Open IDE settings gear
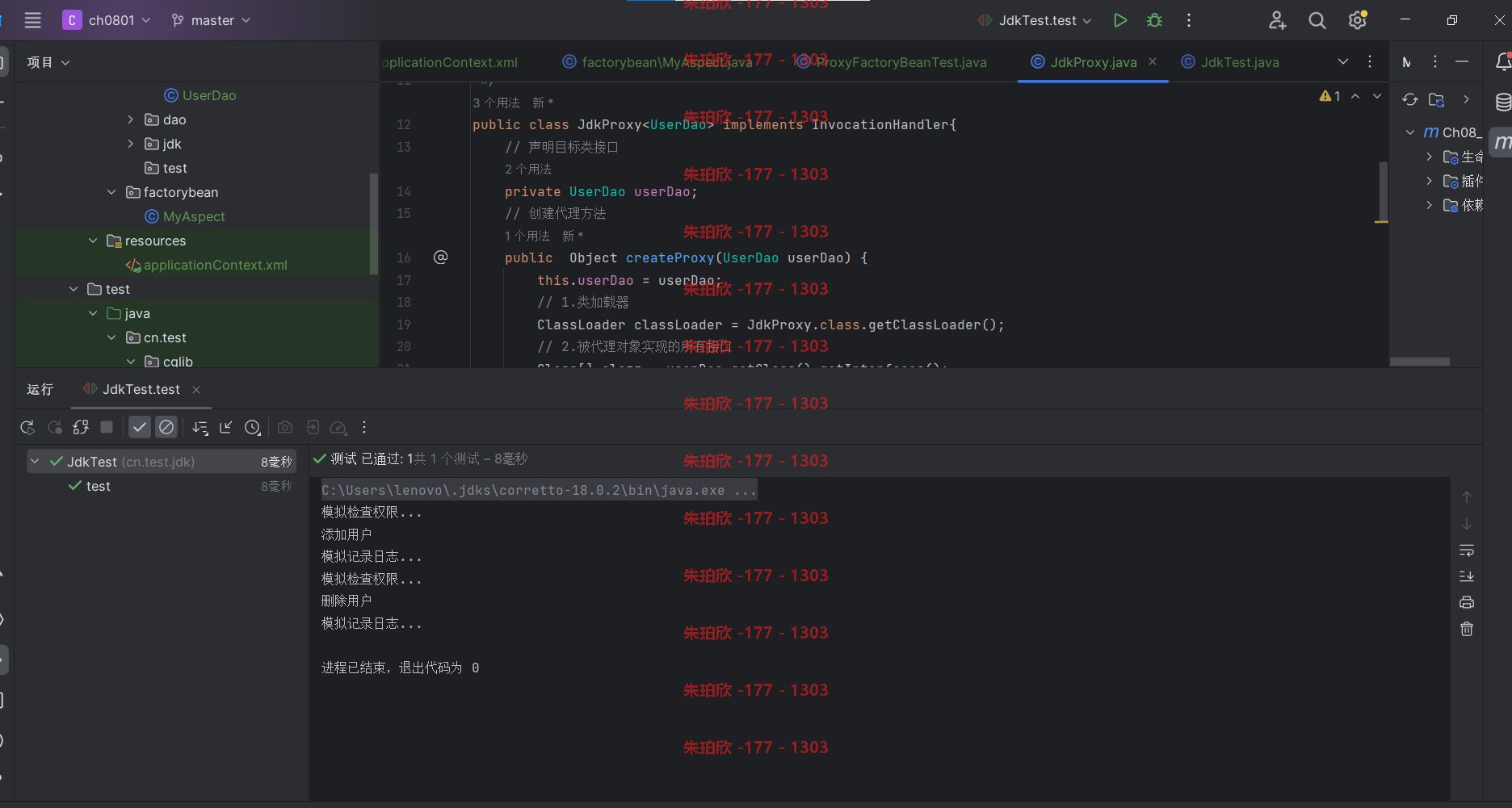The width and height of the screenshot is (1512, 808). click(x=1358, y=20)
